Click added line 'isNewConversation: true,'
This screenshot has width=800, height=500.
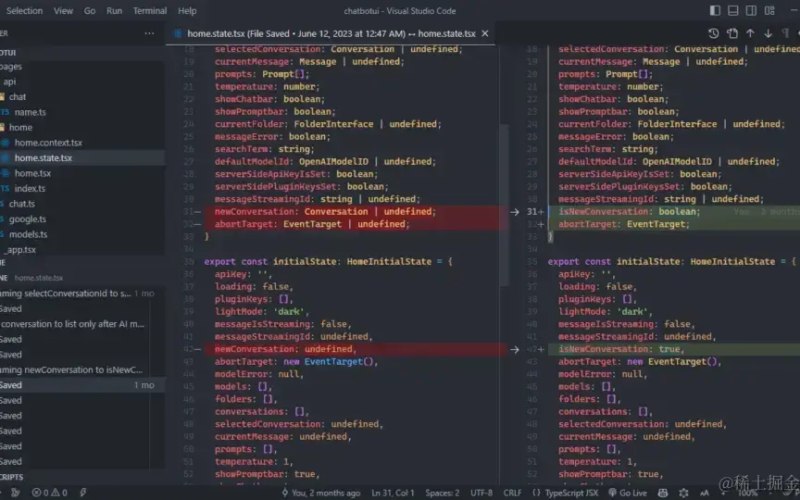[621, 349]
